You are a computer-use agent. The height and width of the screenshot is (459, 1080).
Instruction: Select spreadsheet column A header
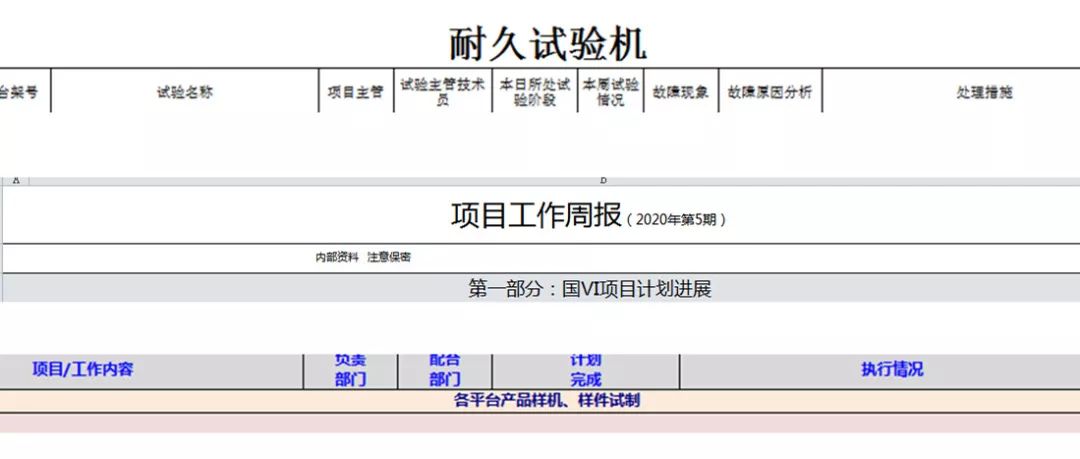(x=15, y=181)
